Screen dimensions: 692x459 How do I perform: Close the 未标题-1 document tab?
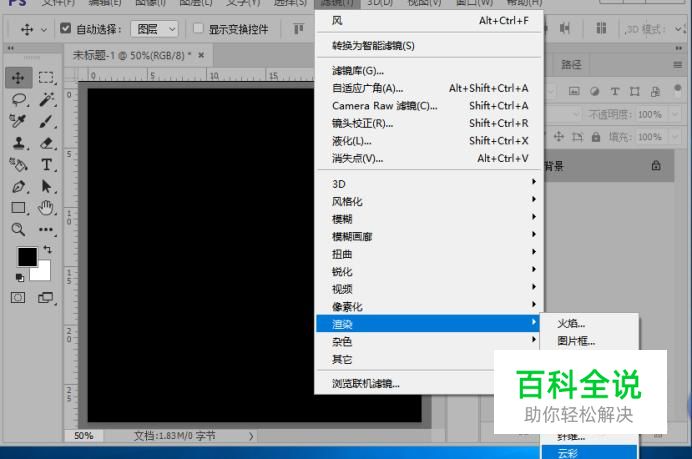[x=201, y=55]
